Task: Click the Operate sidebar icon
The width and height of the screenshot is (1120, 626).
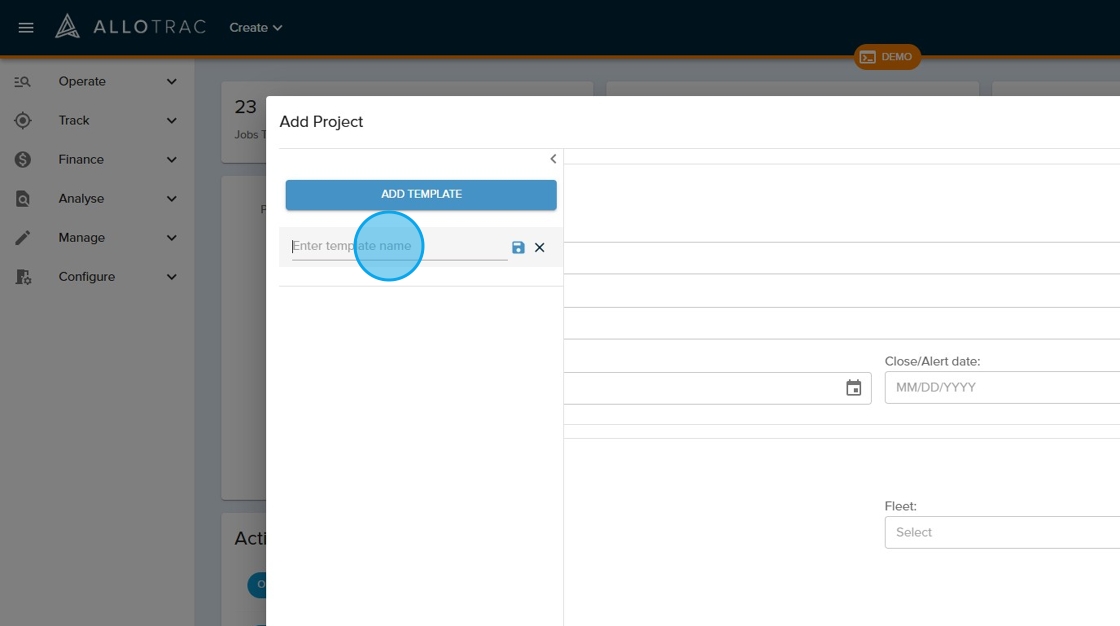Action: coord(23,82)
